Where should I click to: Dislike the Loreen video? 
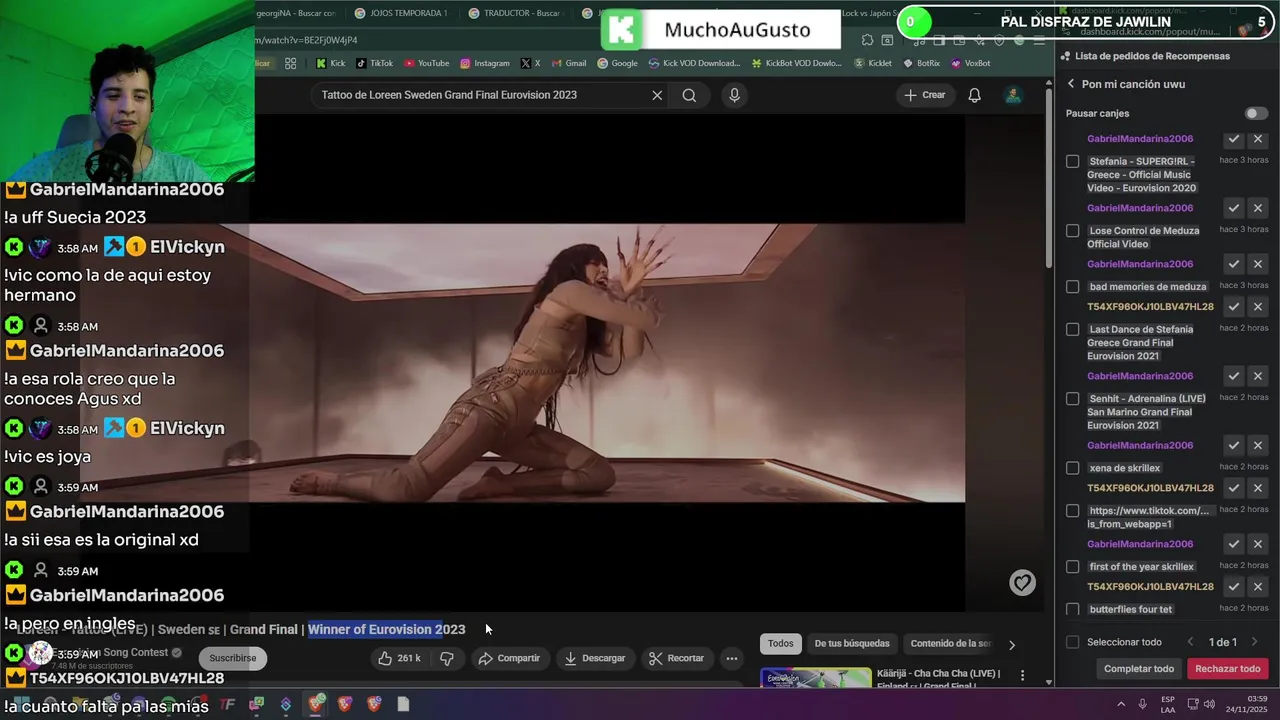pyautogui.click(x=447, y=658)
